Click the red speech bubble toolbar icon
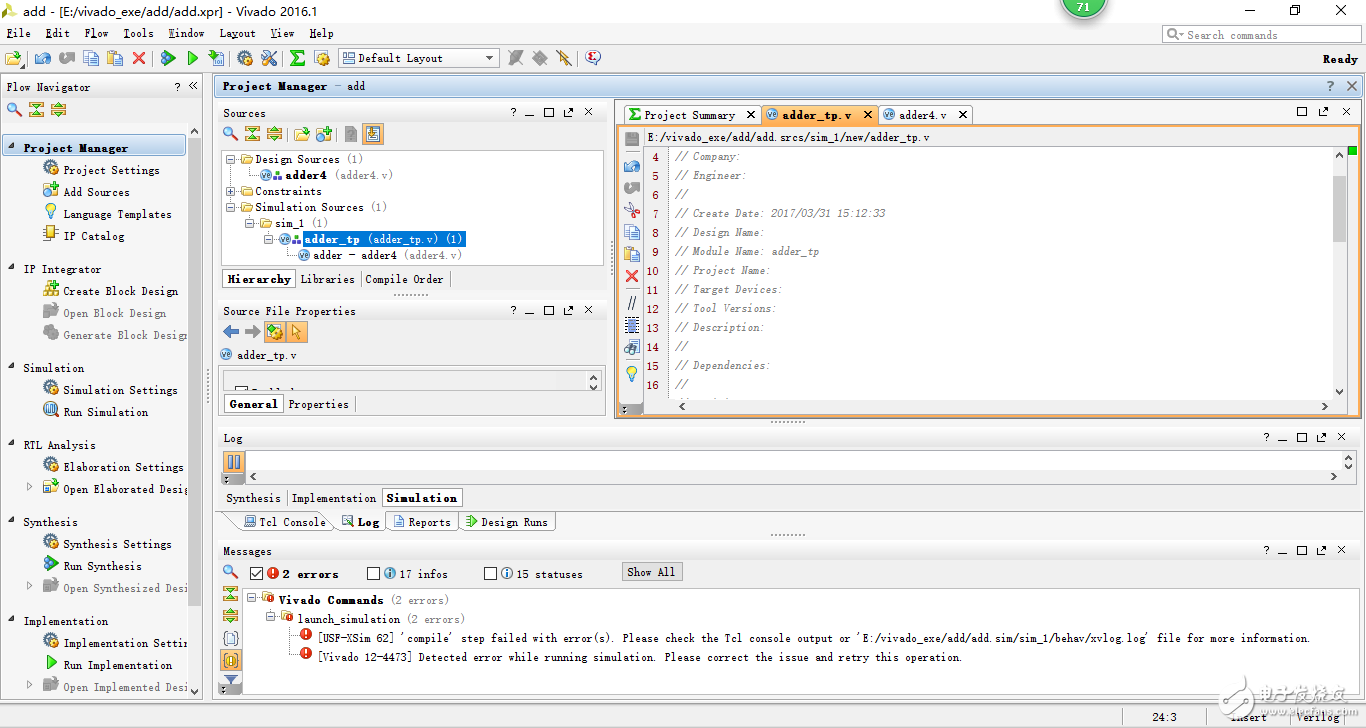Viewport: 1366px width, 728px height. point(593,58)
